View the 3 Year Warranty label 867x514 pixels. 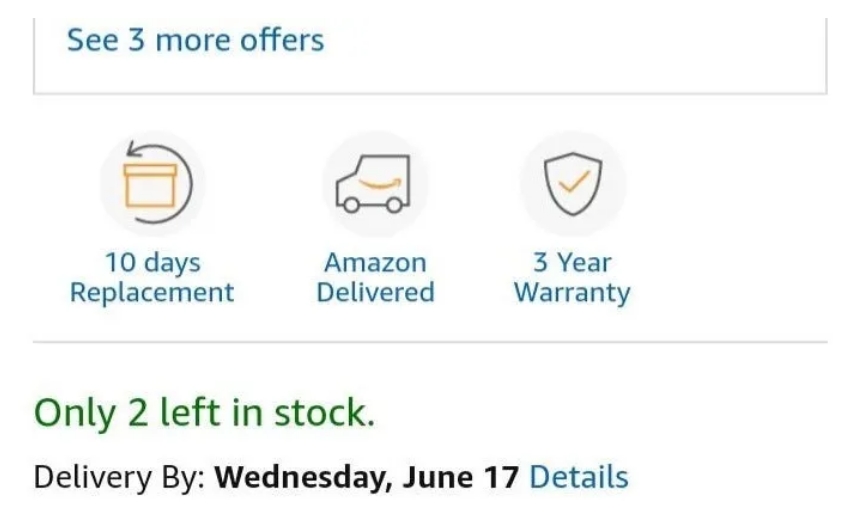[x=572, y=278]
